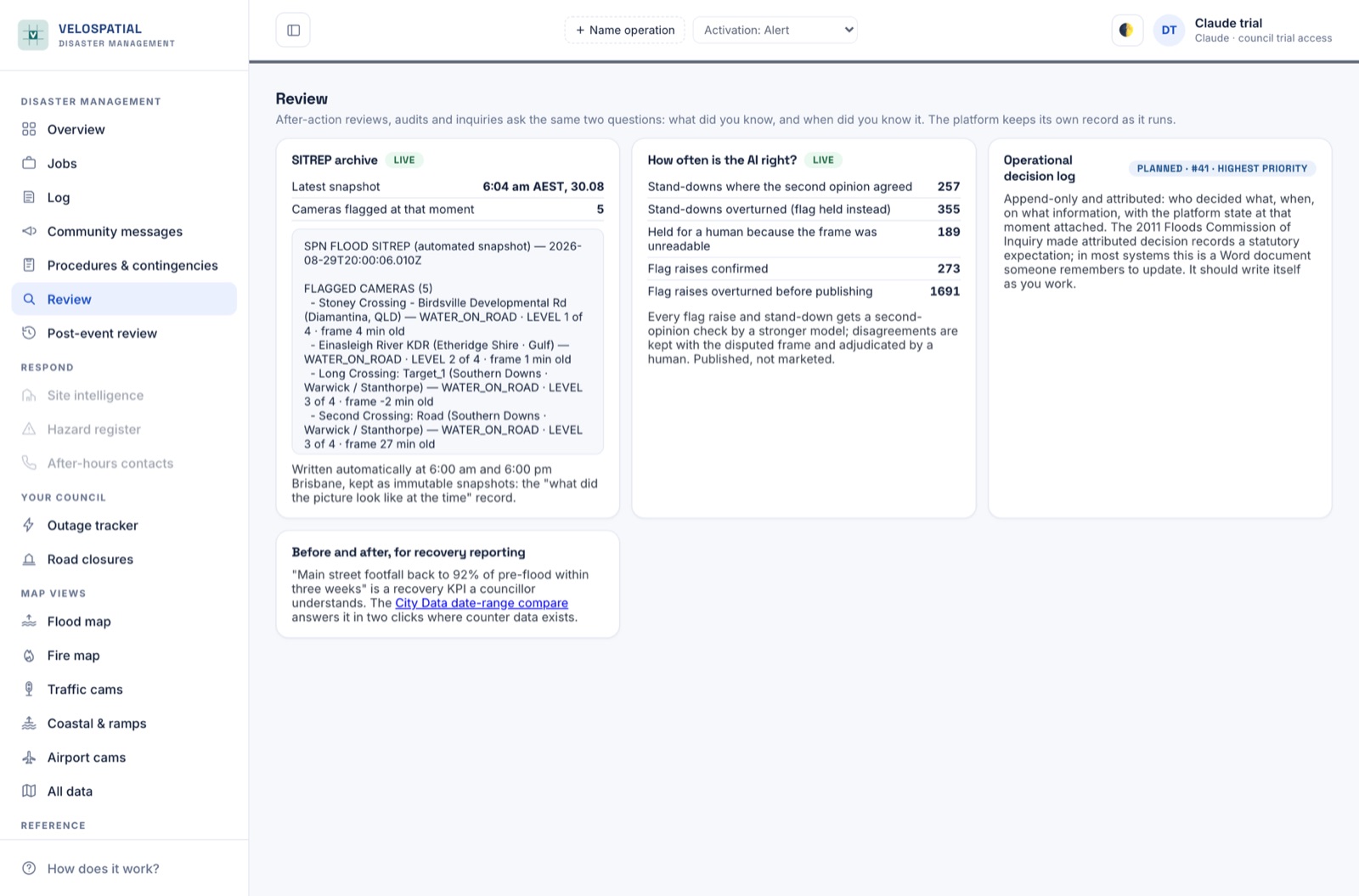Viewport: 1359px width, 896px height.
Task: Toggle the sidebar panel button
Action: click(293, 31)
